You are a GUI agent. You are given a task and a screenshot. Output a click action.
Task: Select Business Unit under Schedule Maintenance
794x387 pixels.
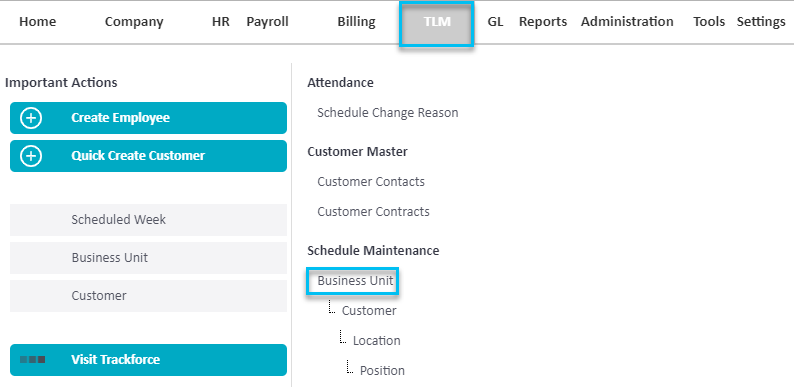tap(355, 281)
